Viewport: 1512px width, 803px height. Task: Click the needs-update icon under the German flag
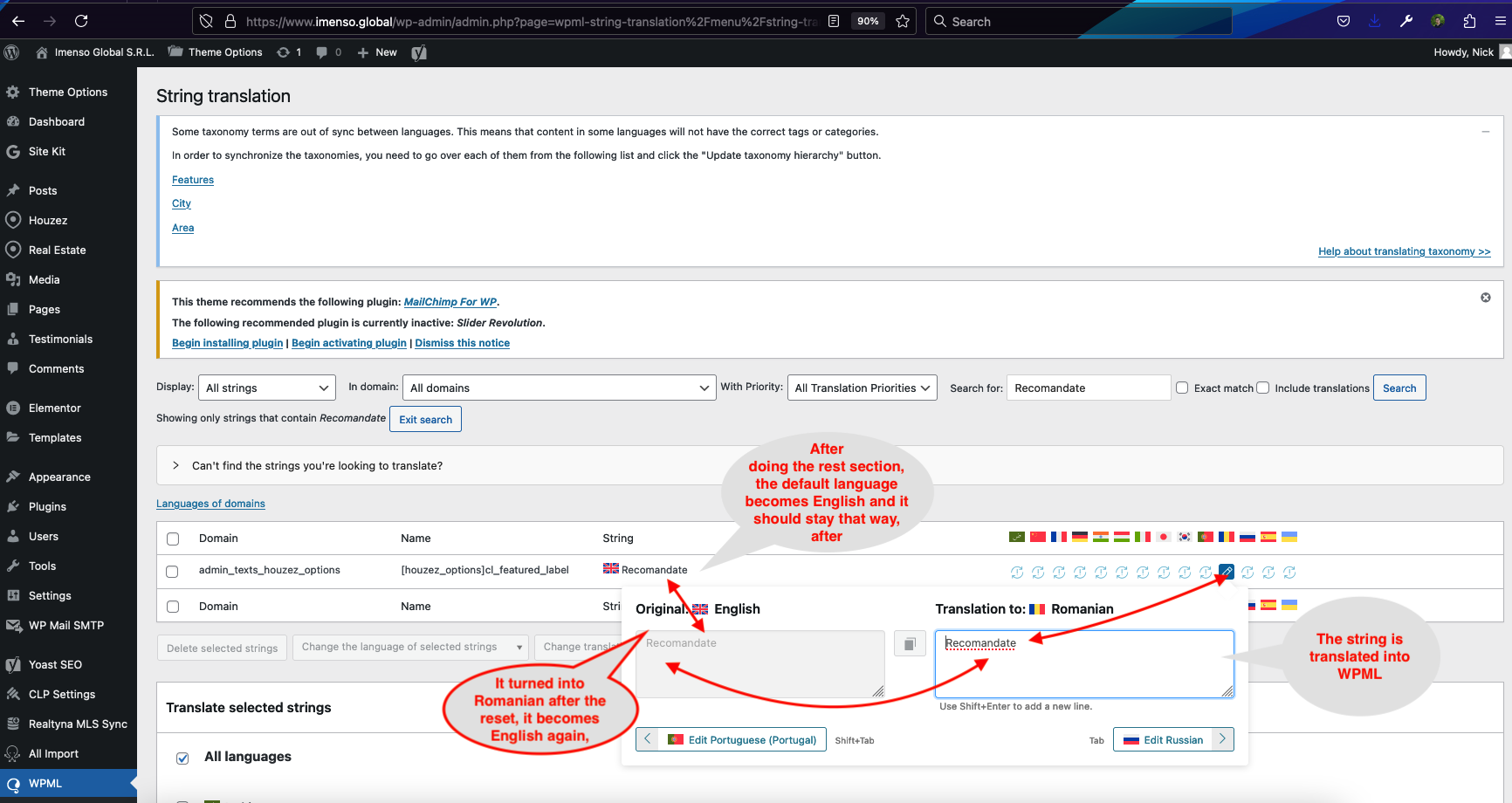[1080, 573]
